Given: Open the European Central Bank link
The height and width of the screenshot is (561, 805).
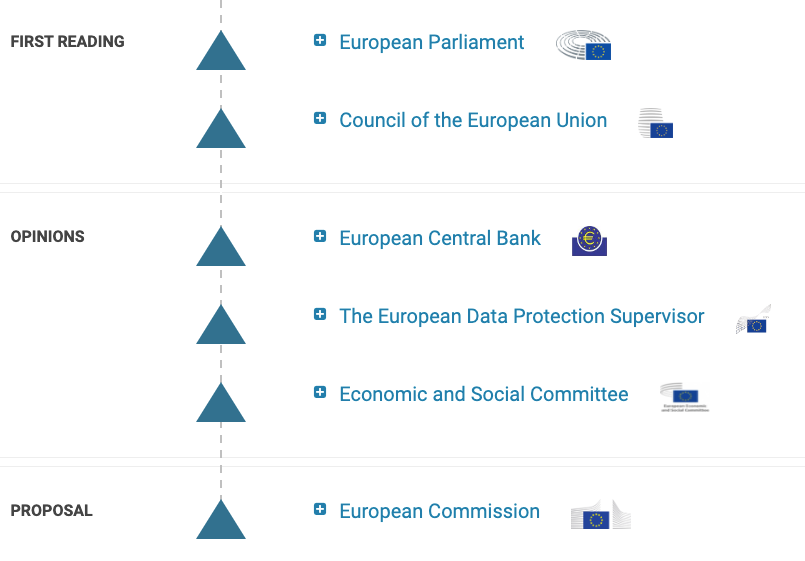Looking at the screenshot, I should (x=440, y=238).
